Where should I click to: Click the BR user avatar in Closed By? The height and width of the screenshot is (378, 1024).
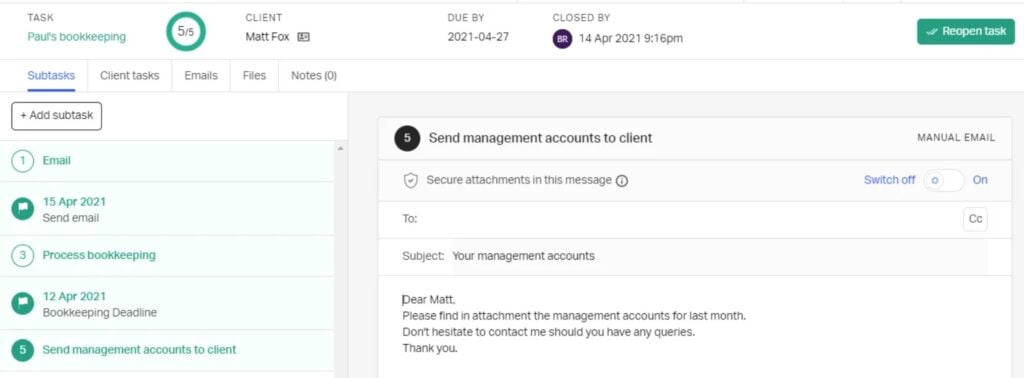click(562, 39)
